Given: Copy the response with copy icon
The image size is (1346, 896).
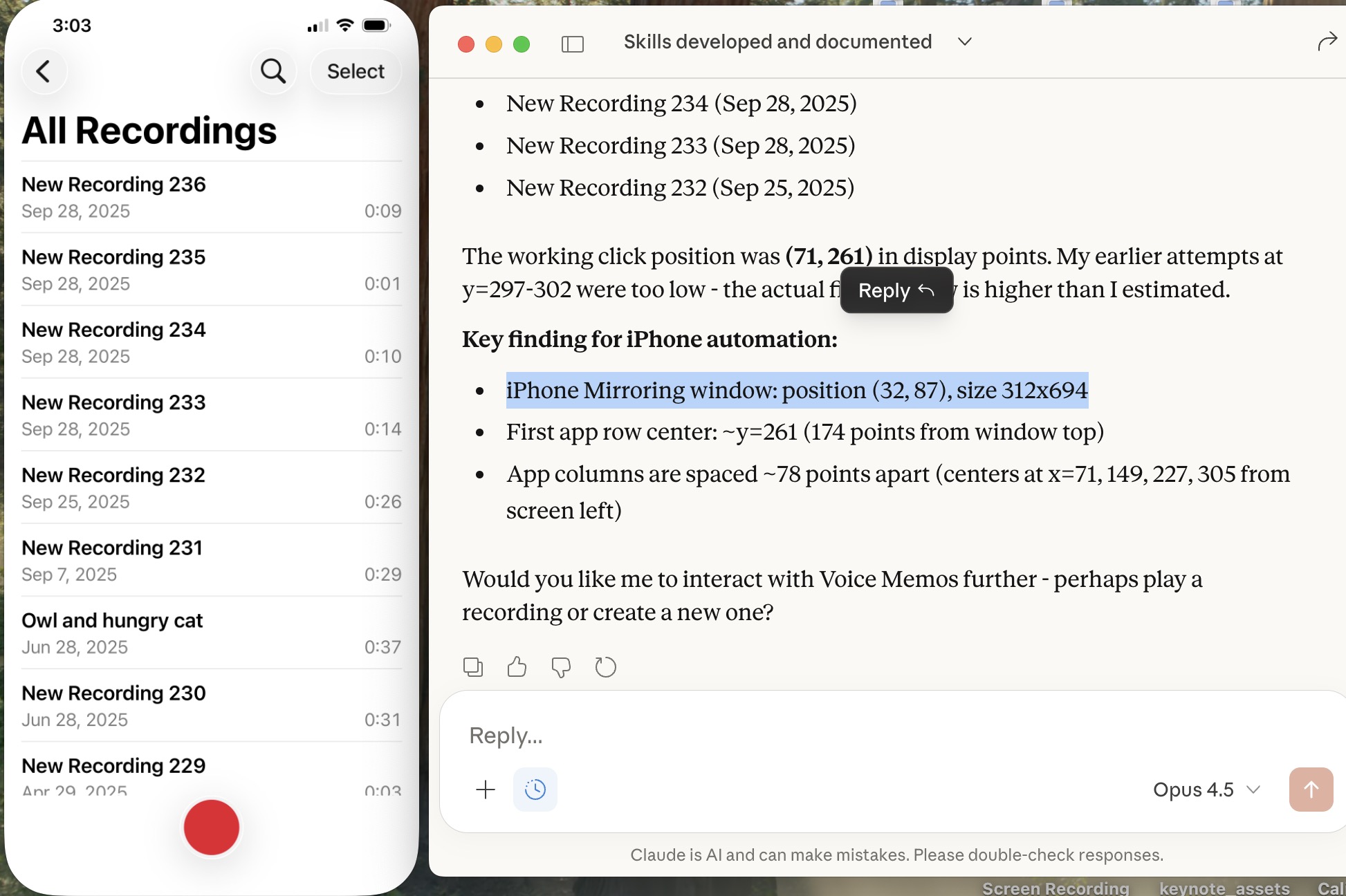Looking at the screenshot, I should click(x=473, y=667).
